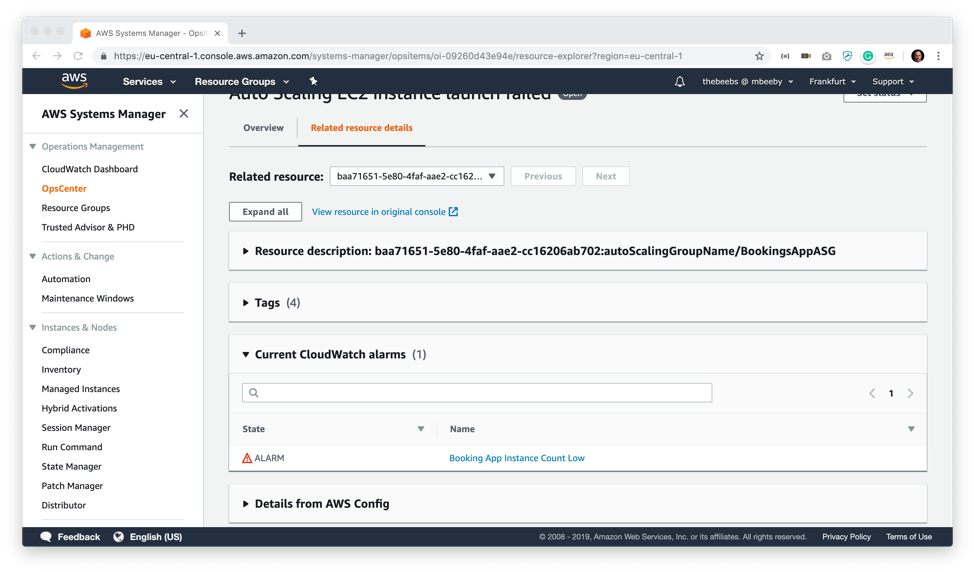Go to Resource Groups in sidebar

click(x=76, y=208)
